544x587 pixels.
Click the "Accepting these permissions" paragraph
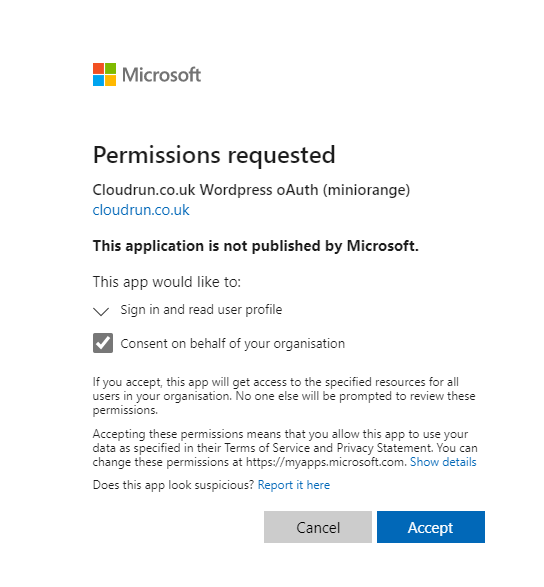285,448
